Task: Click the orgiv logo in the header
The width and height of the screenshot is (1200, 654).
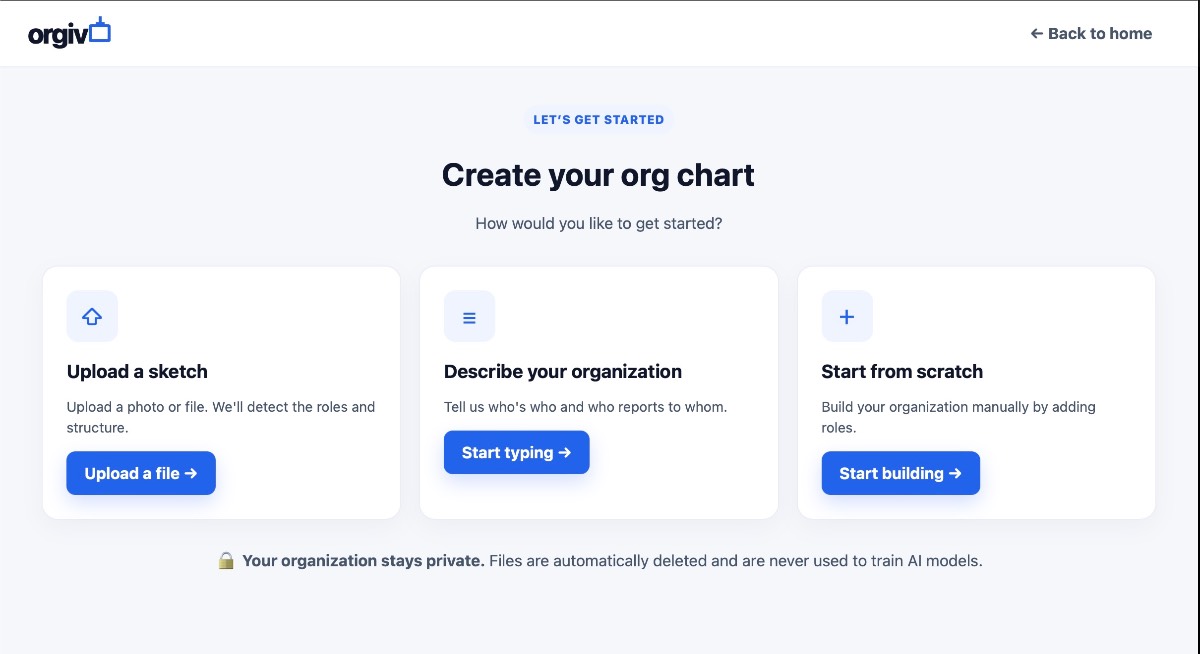Action: 69,32
